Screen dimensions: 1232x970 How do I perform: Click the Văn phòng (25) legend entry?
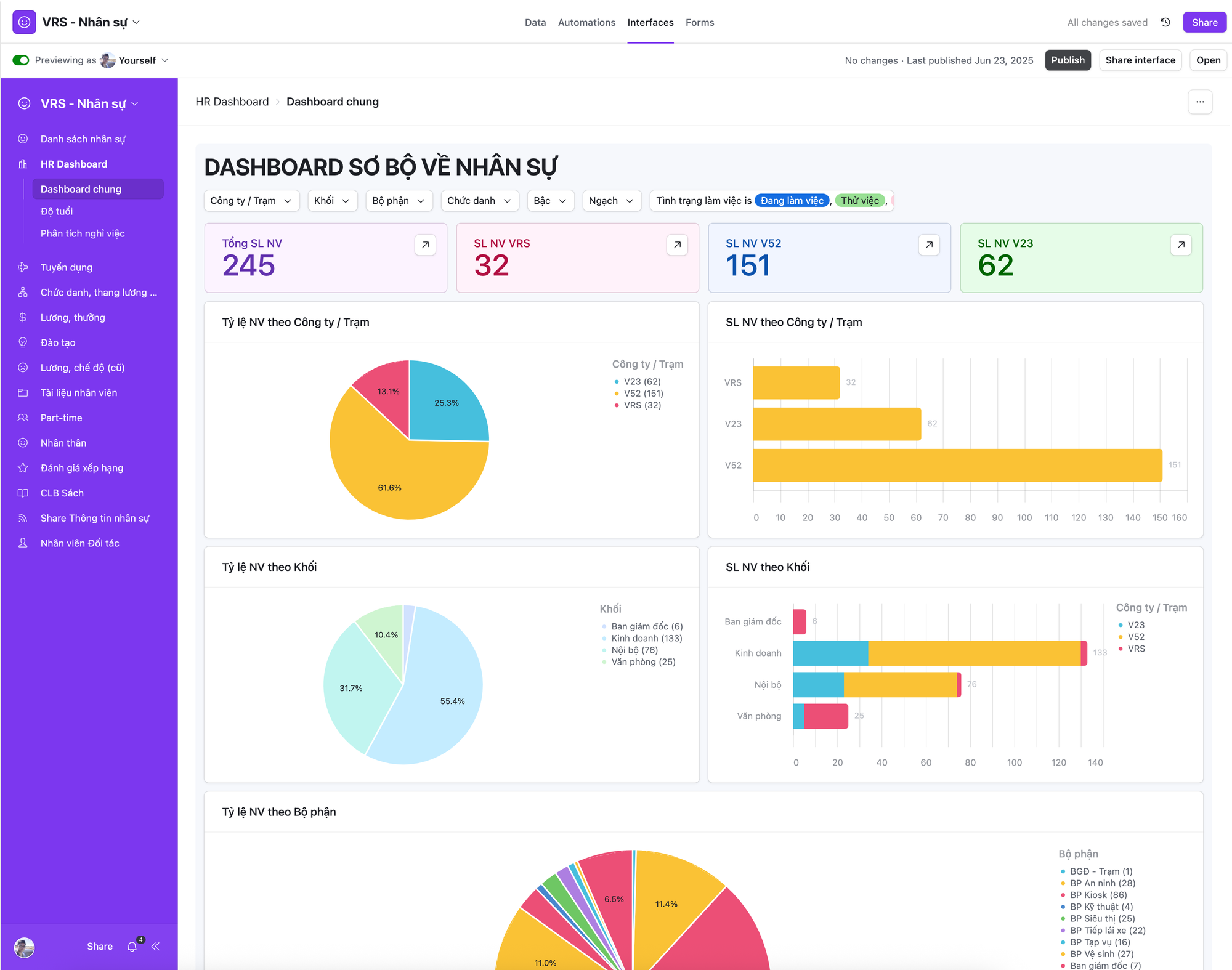pyautogui.click(x=639, y=662)
